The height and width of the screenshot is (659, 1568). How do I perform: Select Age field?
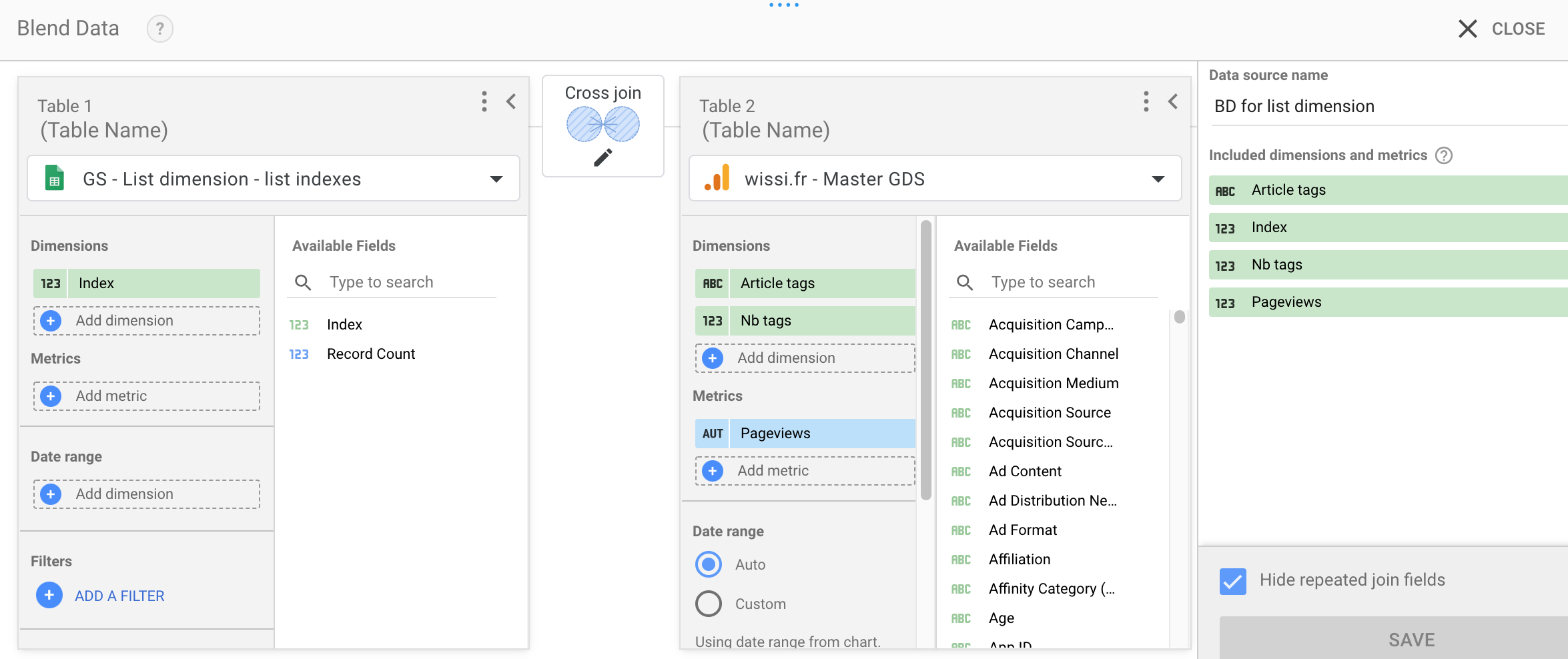(x=1002, y=618)
